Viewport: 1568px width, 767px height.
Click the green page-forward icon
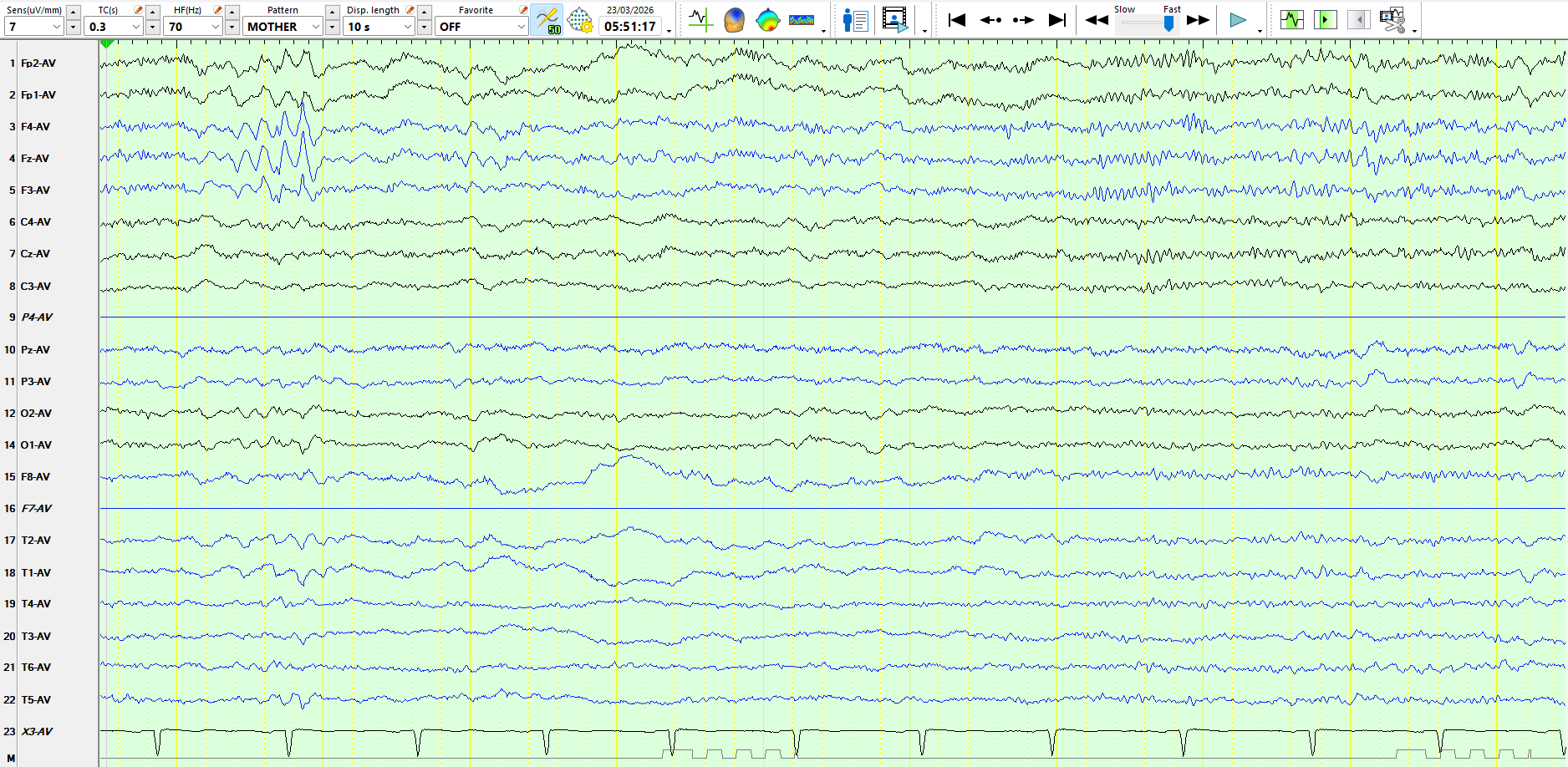pos(1326,19)
